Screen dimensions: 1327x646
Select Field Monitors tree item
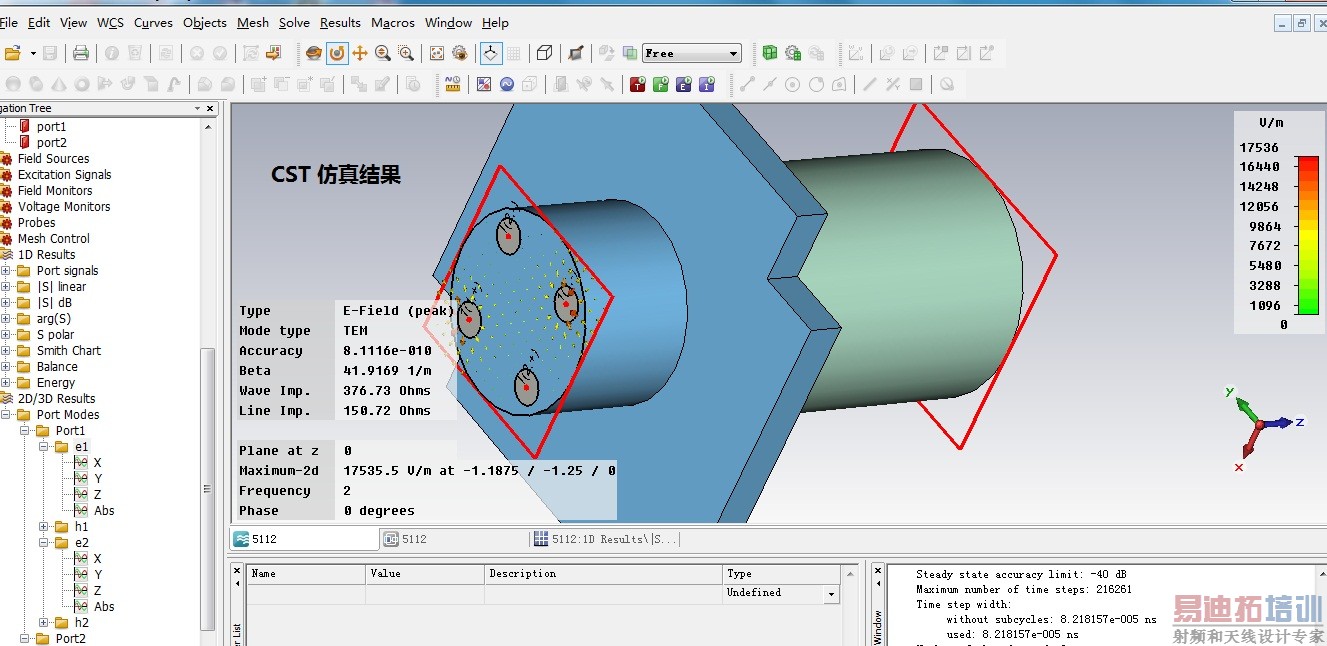point(54,191)
